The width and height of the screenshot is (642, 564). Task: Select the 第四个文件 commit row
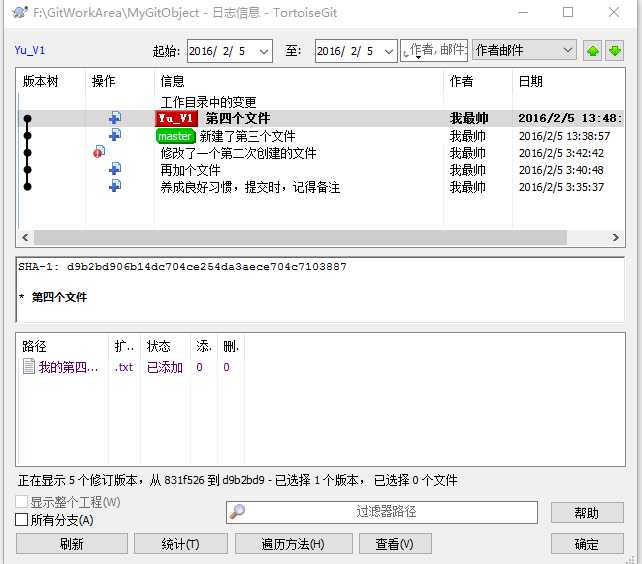(x=321, y=118)
